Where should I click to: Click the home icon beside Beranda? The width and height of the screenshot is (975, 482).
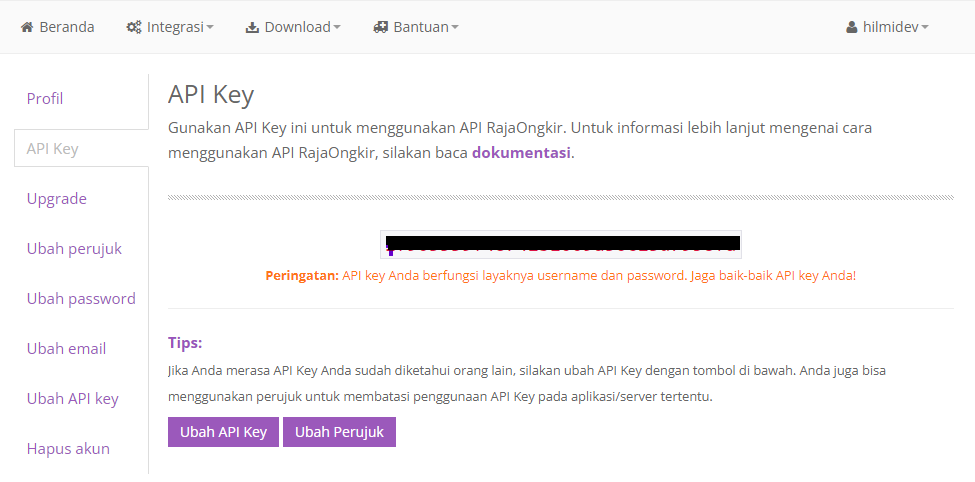27,27
